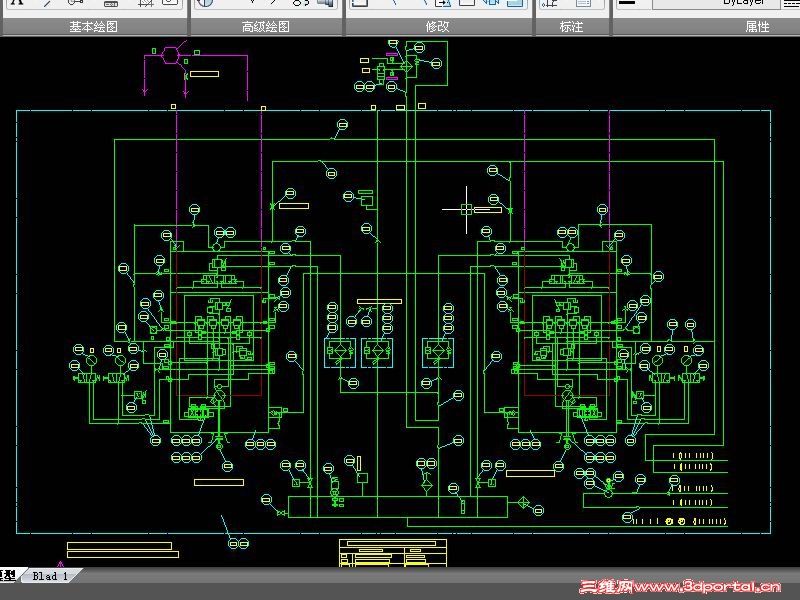This screenshot has height=600, width=800.
Task: Switch to the Blad 1 layout tab
Action: 50,576
